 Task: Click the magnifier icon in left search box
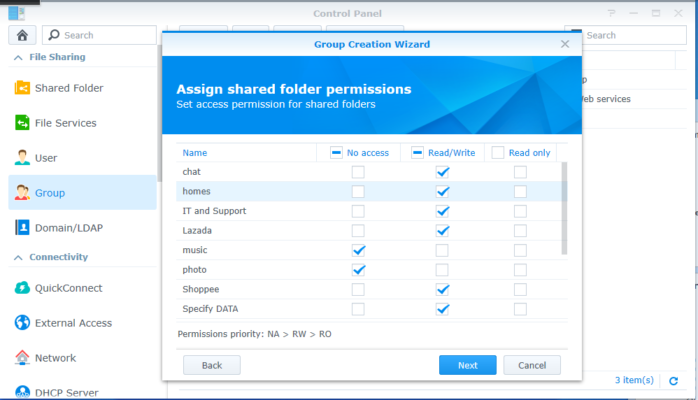[54, 35]
